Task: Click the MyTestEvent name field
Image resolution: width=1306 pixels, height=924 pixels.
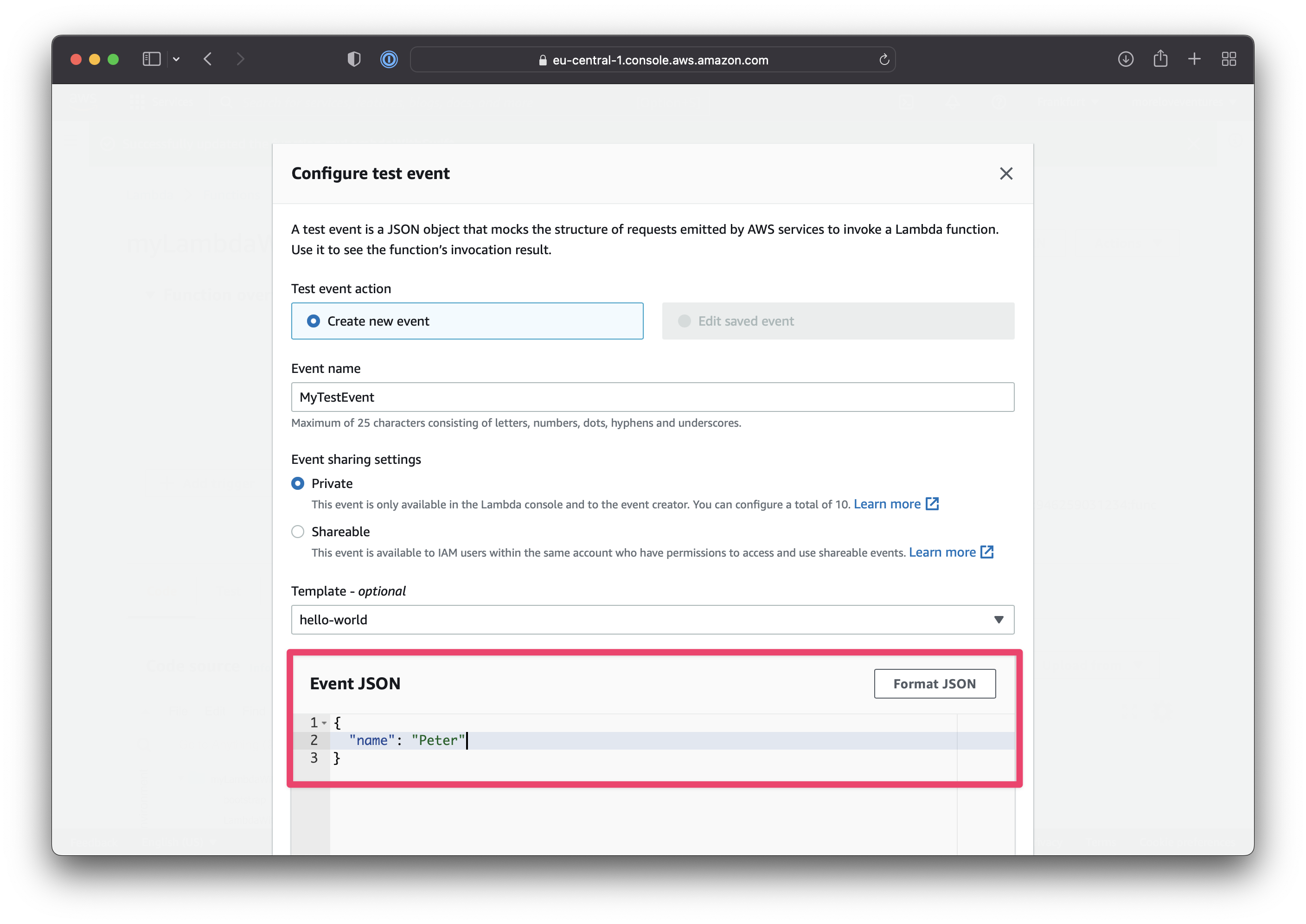Action: click(652, 397)
